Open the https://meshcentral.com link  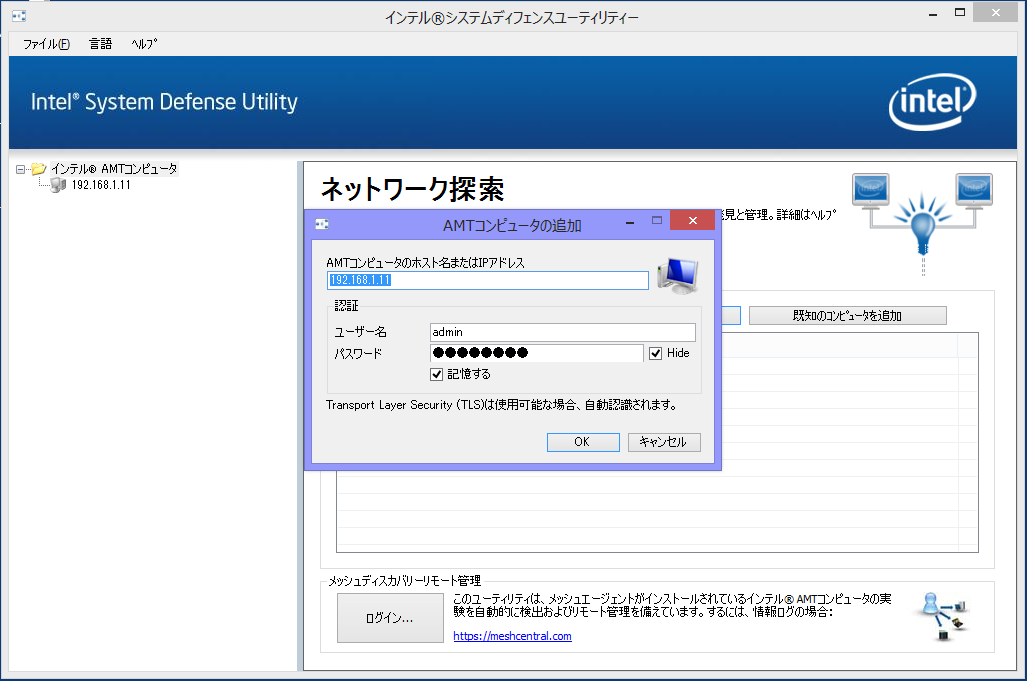[512, 636]
